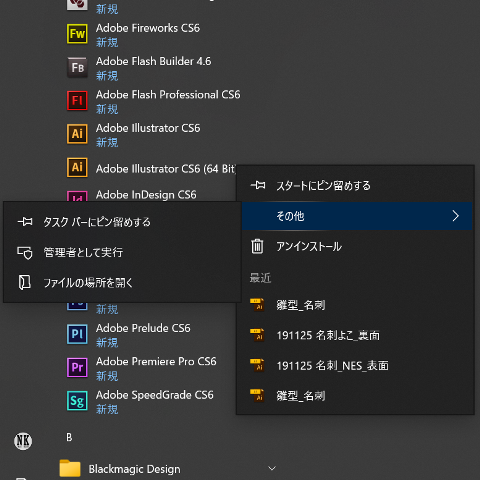Expand the Blackmagic Design folder chevron
Screen dimensions: 480x480
(272, 468)
